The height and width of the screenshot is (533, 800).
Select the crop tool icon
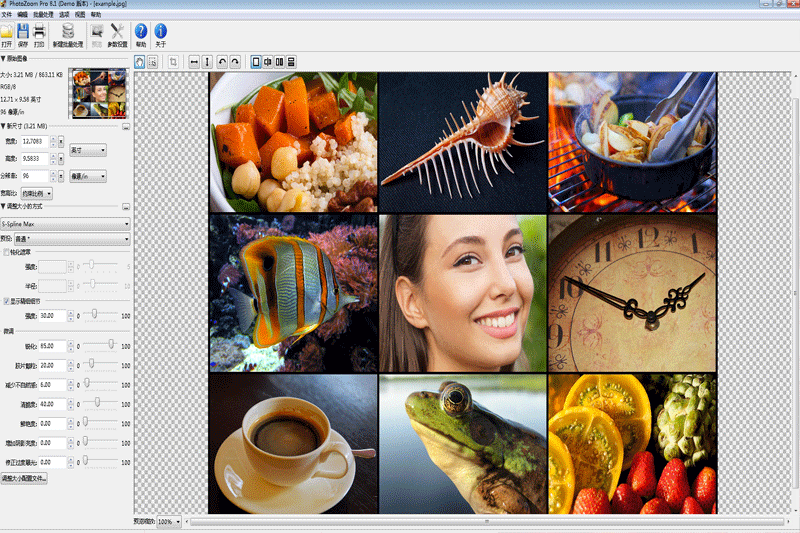[x=173, y=62]
